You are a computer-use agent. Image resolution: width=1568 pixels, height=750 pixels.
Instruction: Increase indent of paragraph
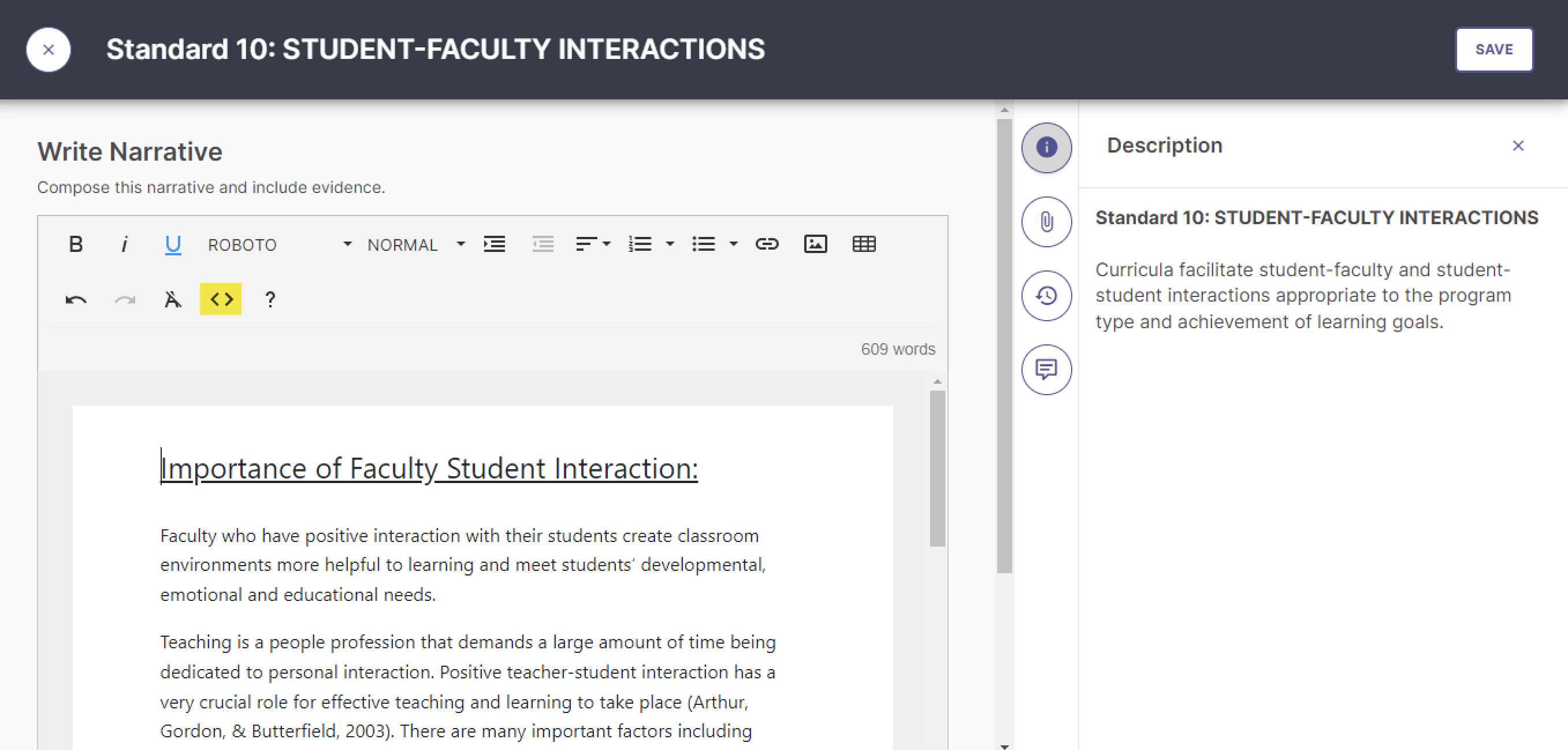click(495, 244)
